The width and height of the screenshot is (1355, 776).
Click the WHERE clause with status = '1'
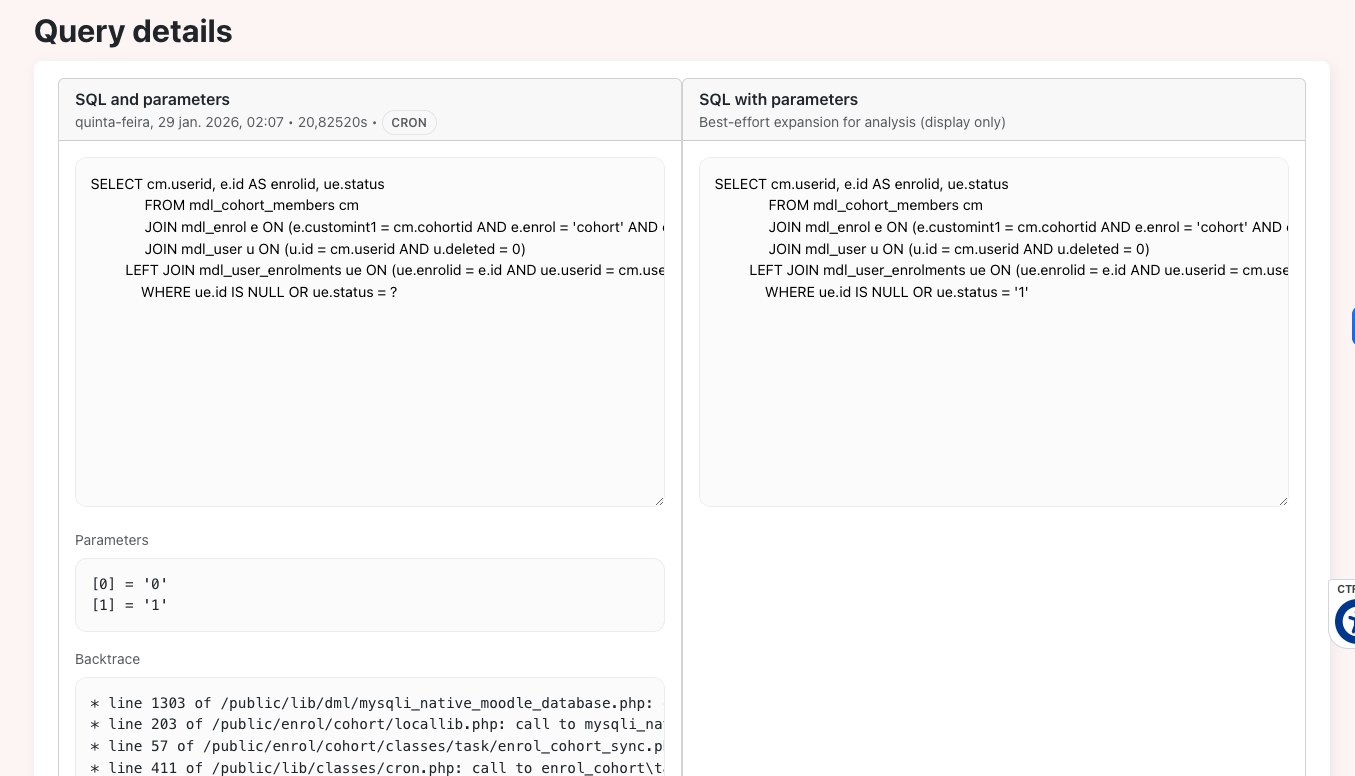[x=897, y=292]
